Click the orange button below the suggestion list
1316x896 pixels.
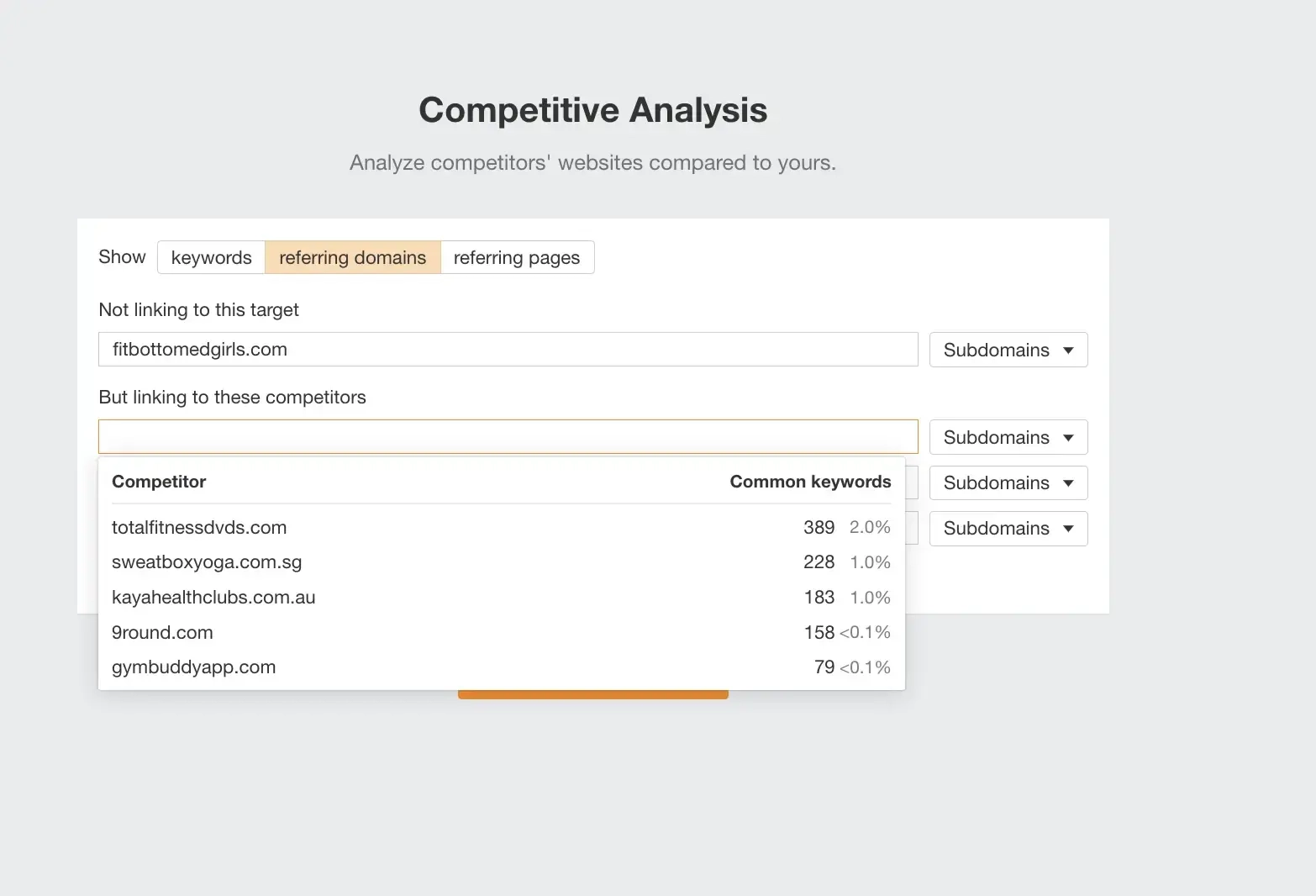tap(592, 695)
